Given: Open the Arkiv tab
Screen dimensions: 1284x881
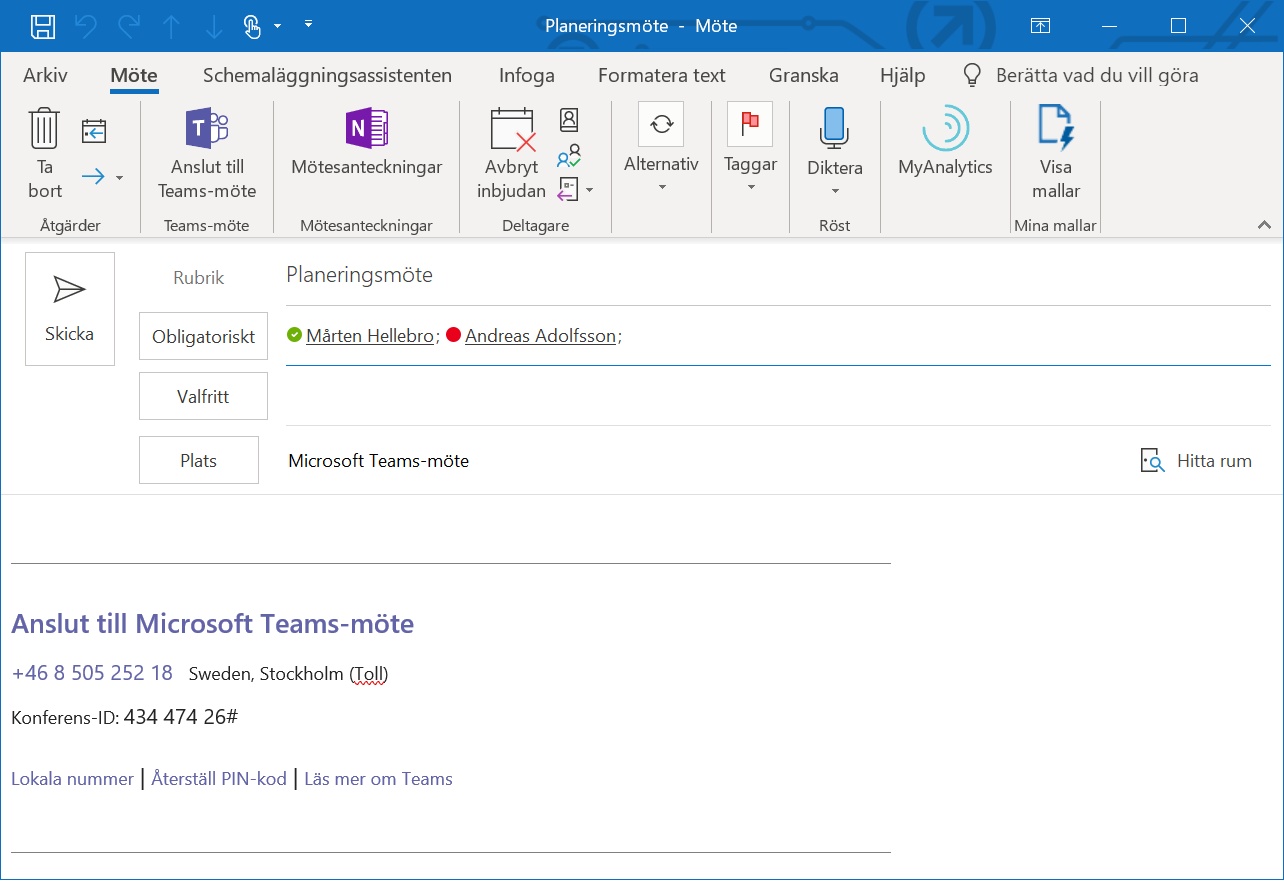Looking at the screenshot, I should pyautogui.click(x=45, y=75).
